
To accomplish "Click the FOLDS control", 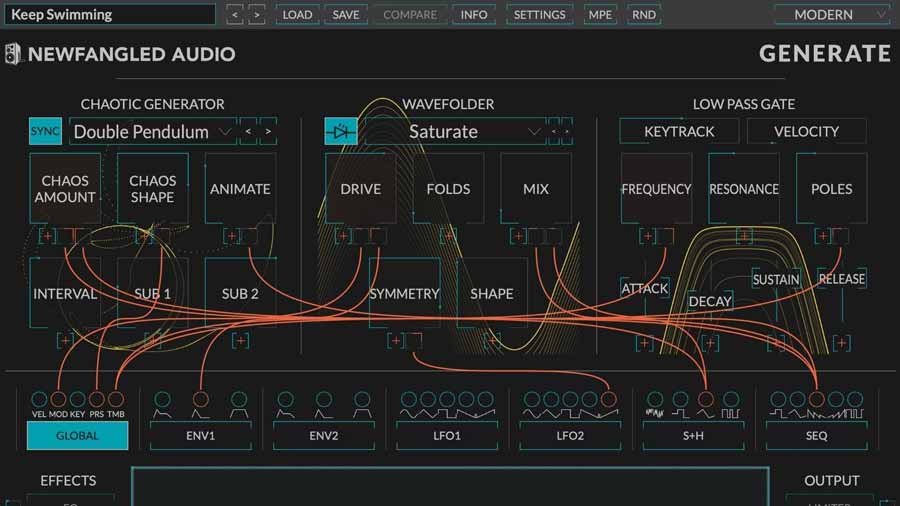I will pyautogui.click(x=448, y=189).
